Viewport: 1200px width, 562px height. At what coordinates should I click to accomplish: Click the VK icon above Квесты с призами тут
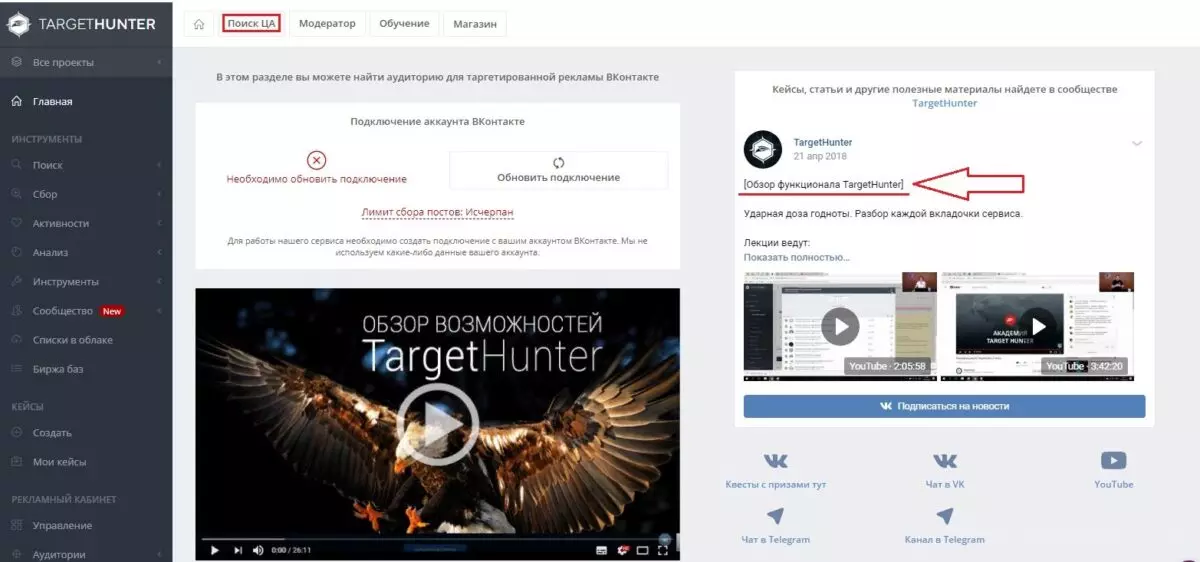(775, 461)
